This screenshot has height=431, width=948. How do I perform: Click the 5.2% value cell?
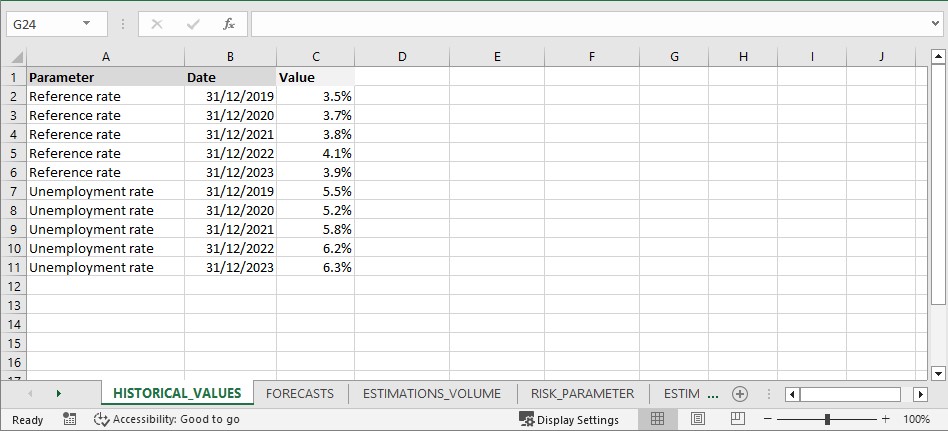pos(316,210)
